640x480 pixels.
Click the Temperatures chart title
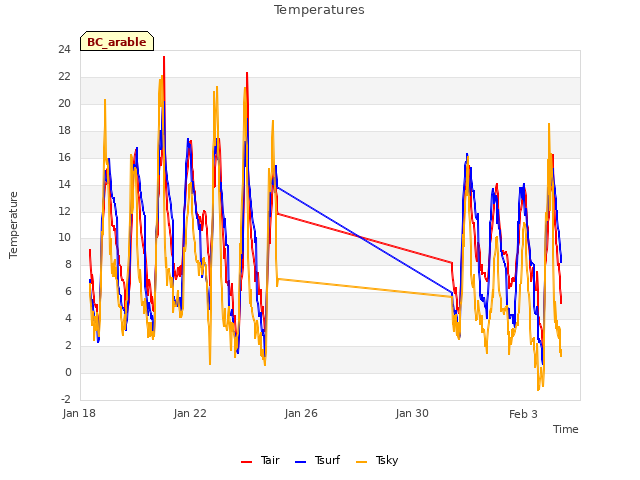point(319,9)
